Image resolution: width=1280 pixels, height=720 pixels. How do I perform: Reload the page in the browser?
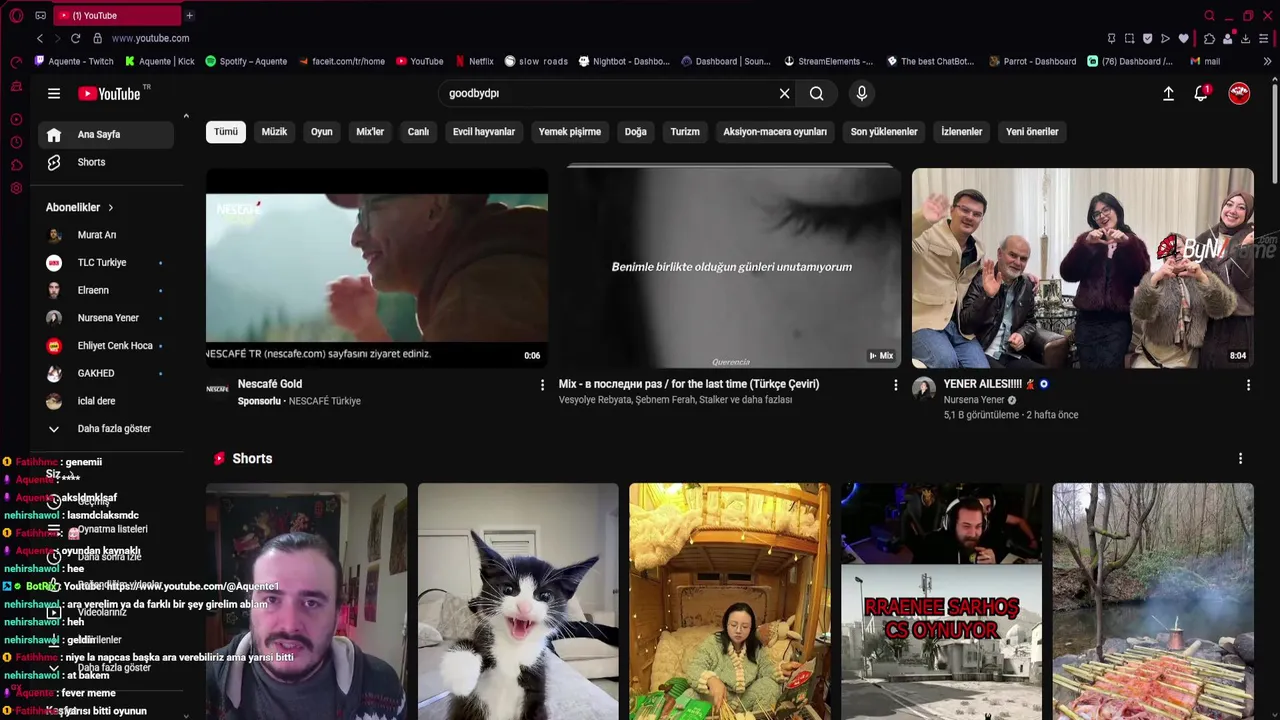click(75, 38)
